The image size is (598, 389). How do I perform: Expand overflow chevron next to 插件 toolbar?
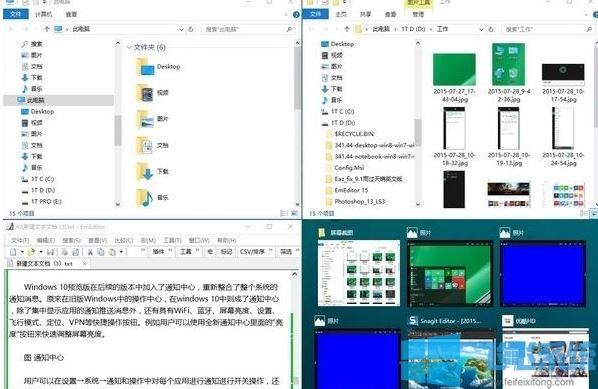[170, 251]
